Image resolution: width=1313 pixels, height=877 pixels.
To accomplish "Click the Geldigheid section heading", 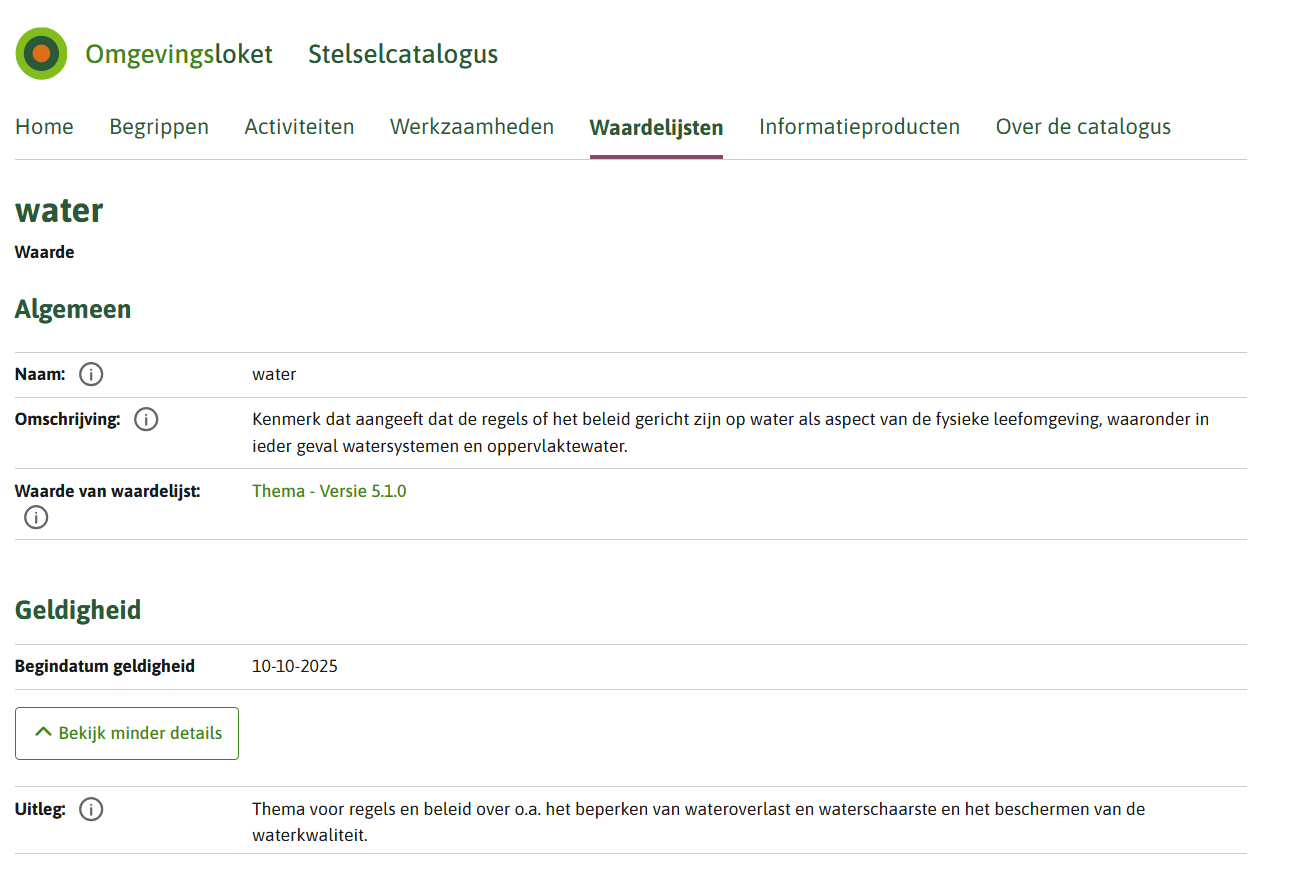I will [78, 610].
